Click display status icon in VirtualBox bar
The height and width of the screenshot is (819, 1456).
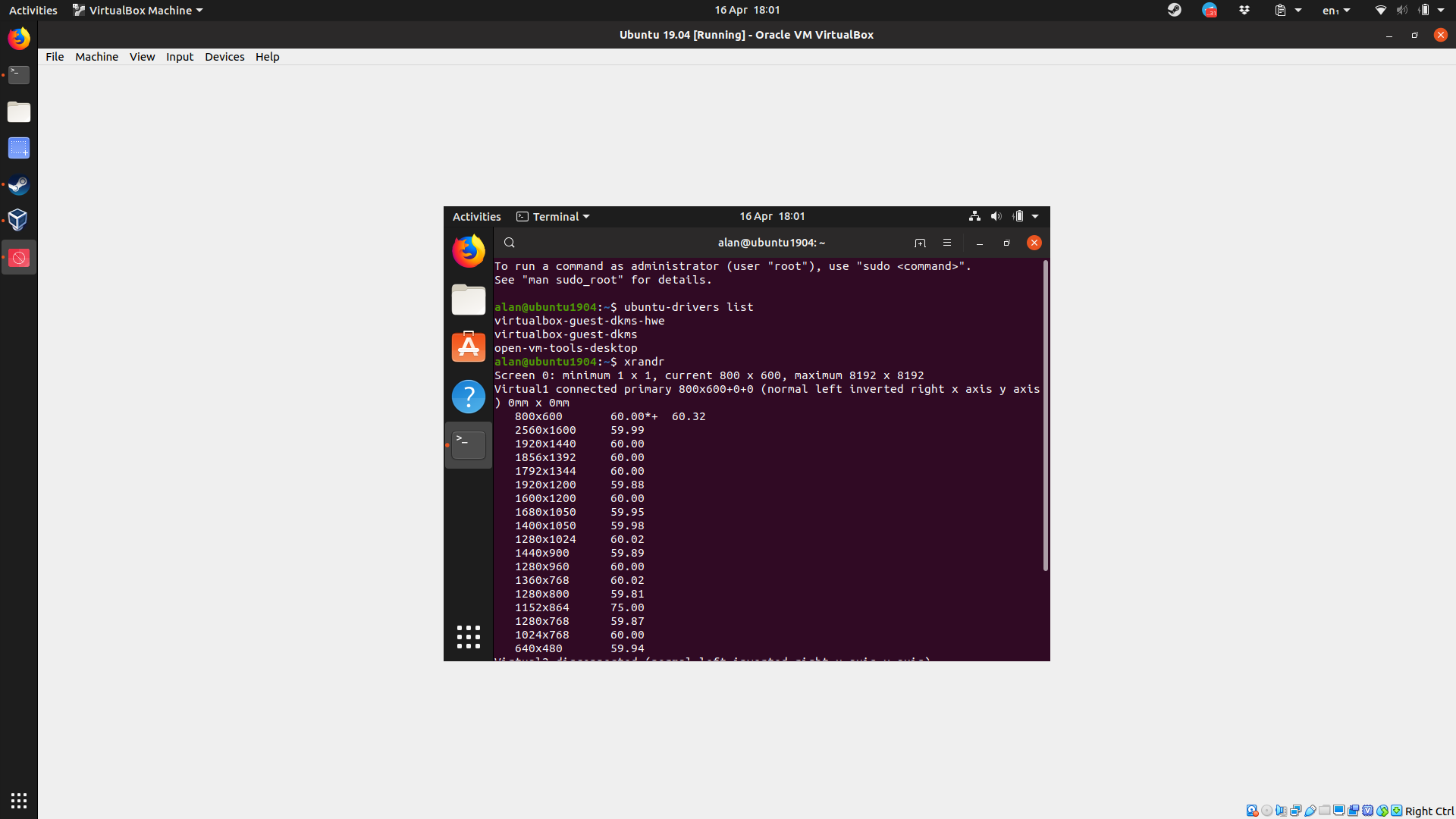click(x=1339, y=810)
